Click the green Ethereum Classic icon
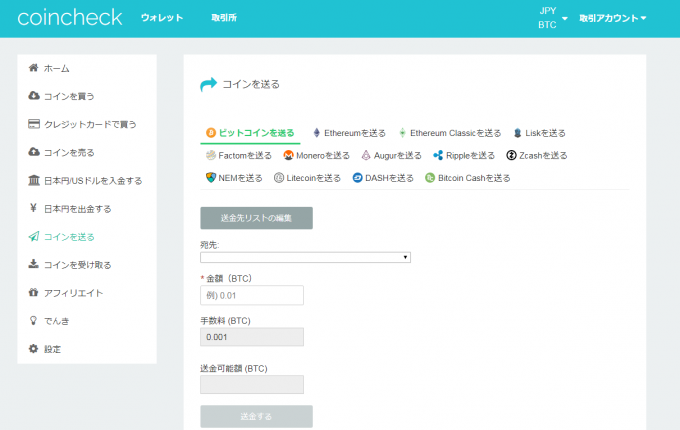 click(x=402, y=133)
